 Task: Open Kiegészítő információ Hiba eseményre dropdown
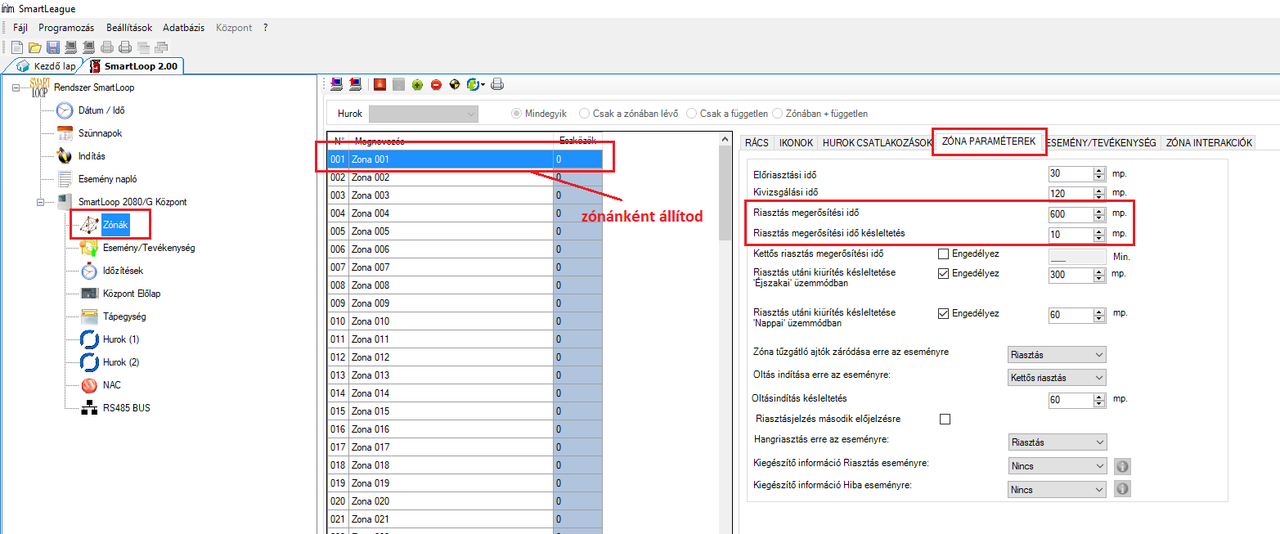[x=1057, y=490]
